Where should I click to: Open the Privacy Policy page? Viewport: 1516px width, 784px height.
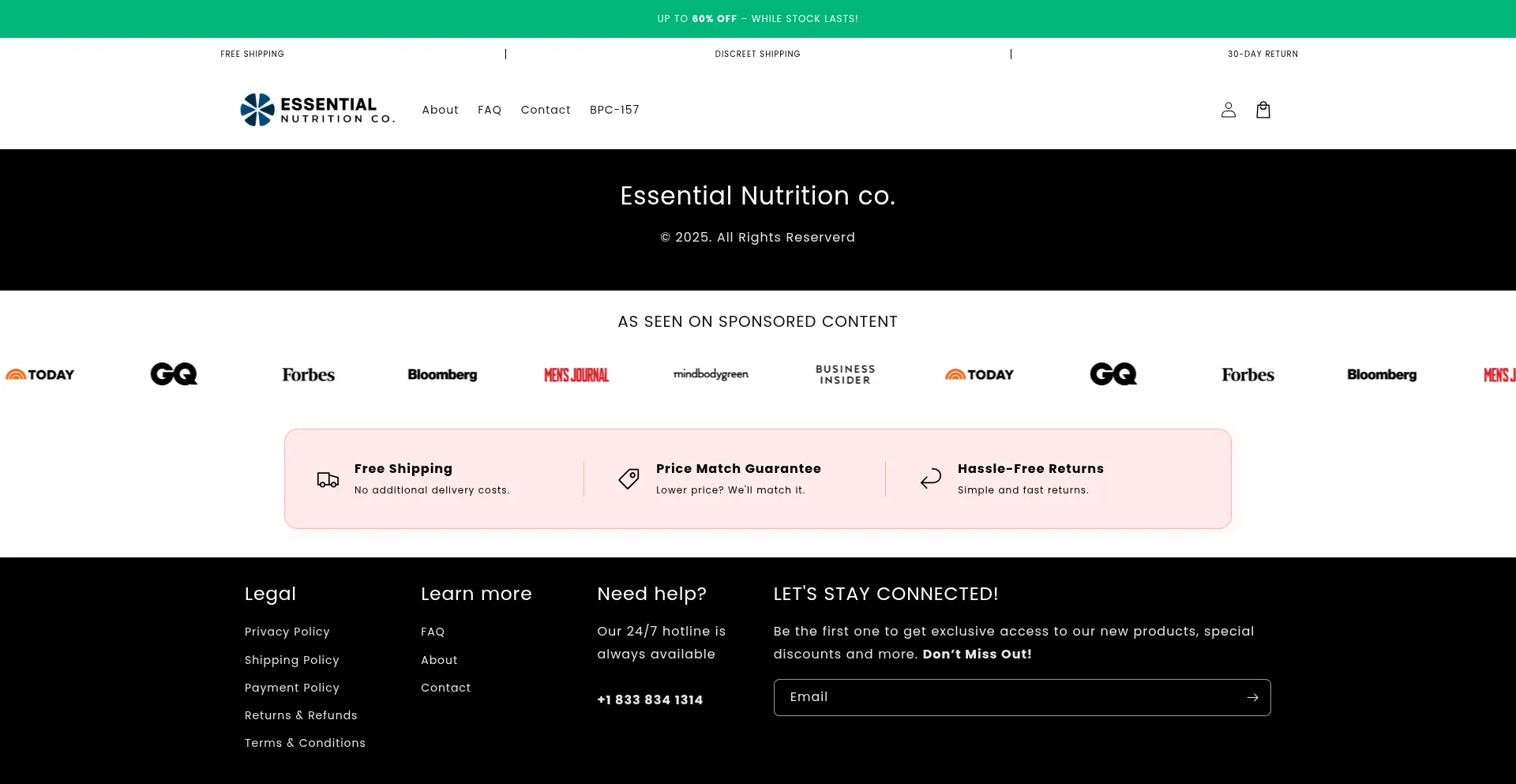[x=287, y=632]
